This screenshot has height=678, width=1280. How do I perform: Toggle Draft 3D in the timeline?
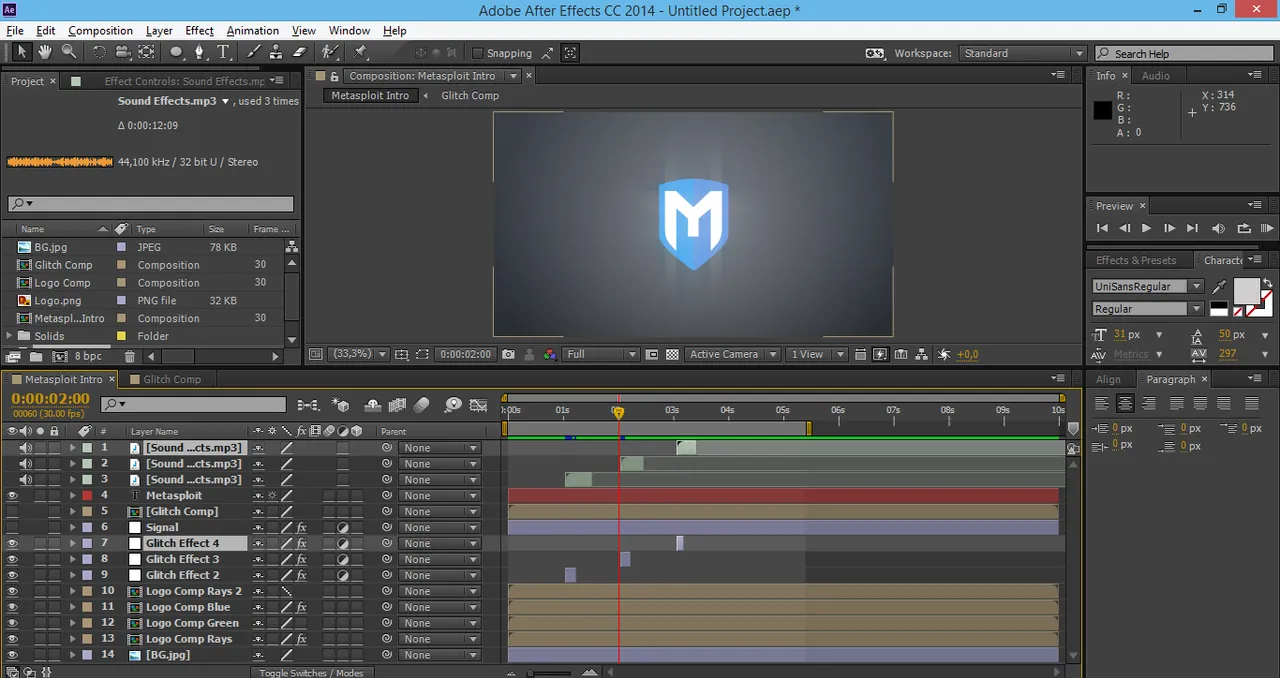(x=341, y=405)
